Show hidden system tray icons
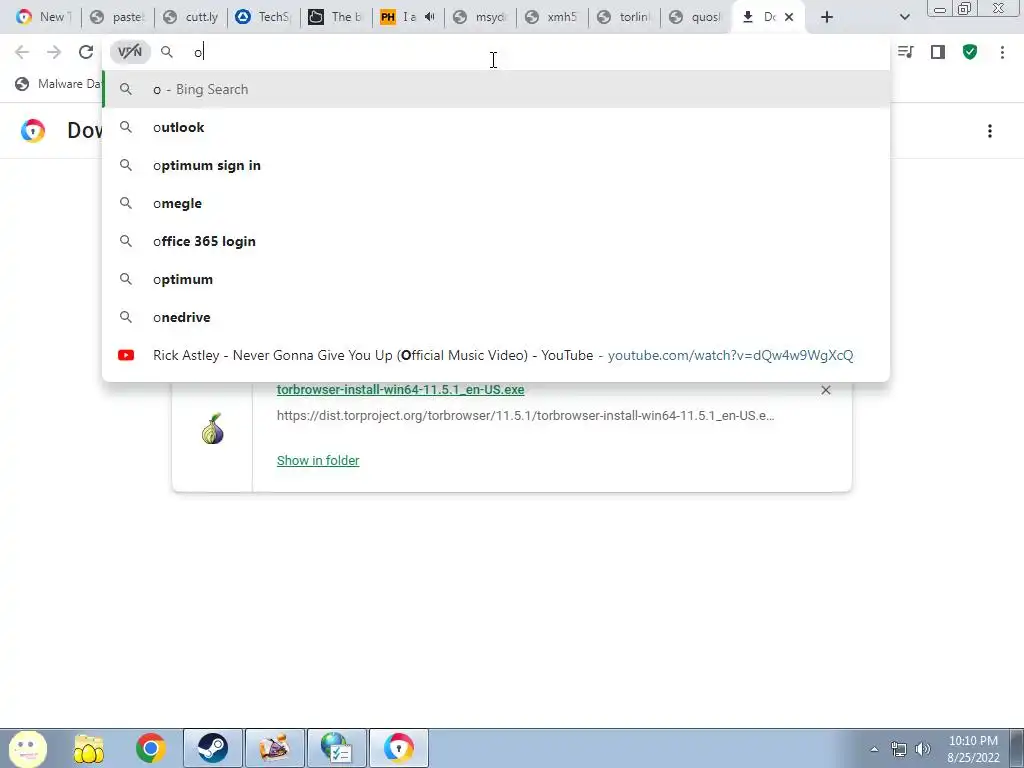Screen dimensions: 1024x768 pos(874,749)
